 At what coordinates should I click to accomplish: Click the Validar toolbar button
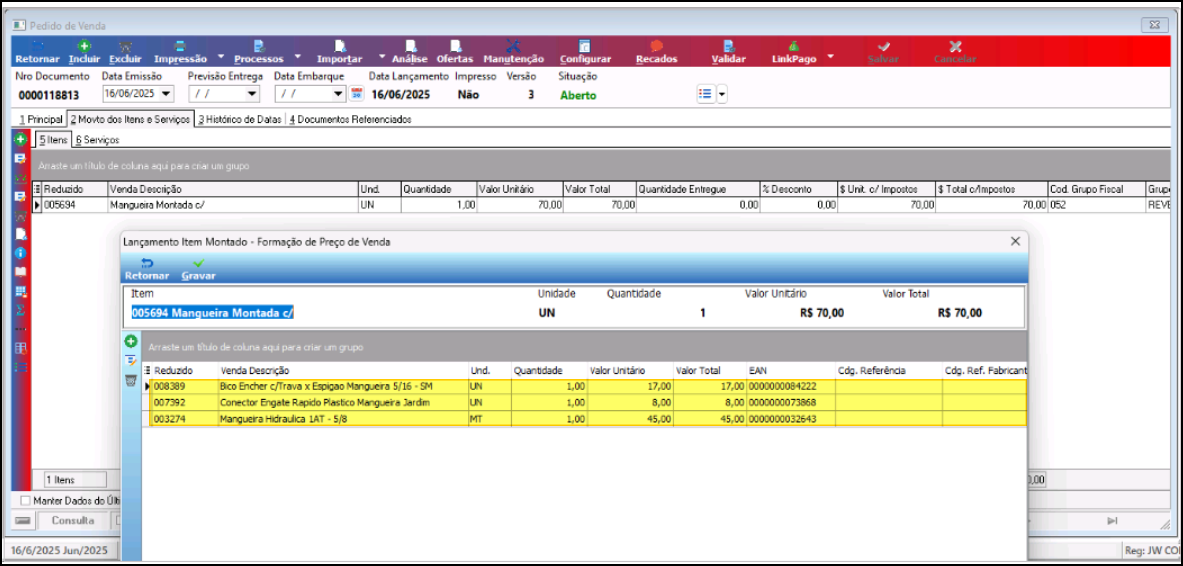pos(729,52)
